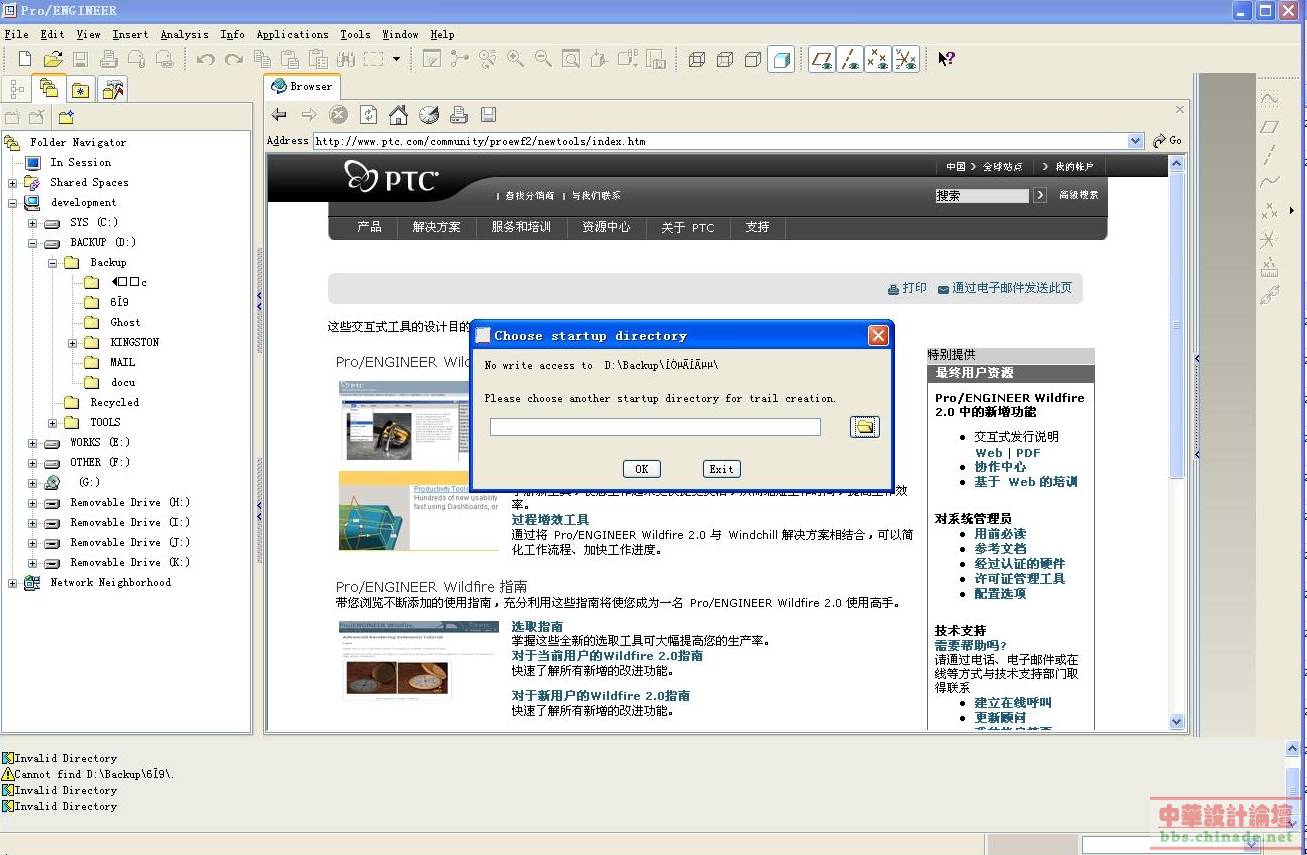Open the Insert menu
The height and width of the screenshot is (855, 1307).
[x=130, y=34]
